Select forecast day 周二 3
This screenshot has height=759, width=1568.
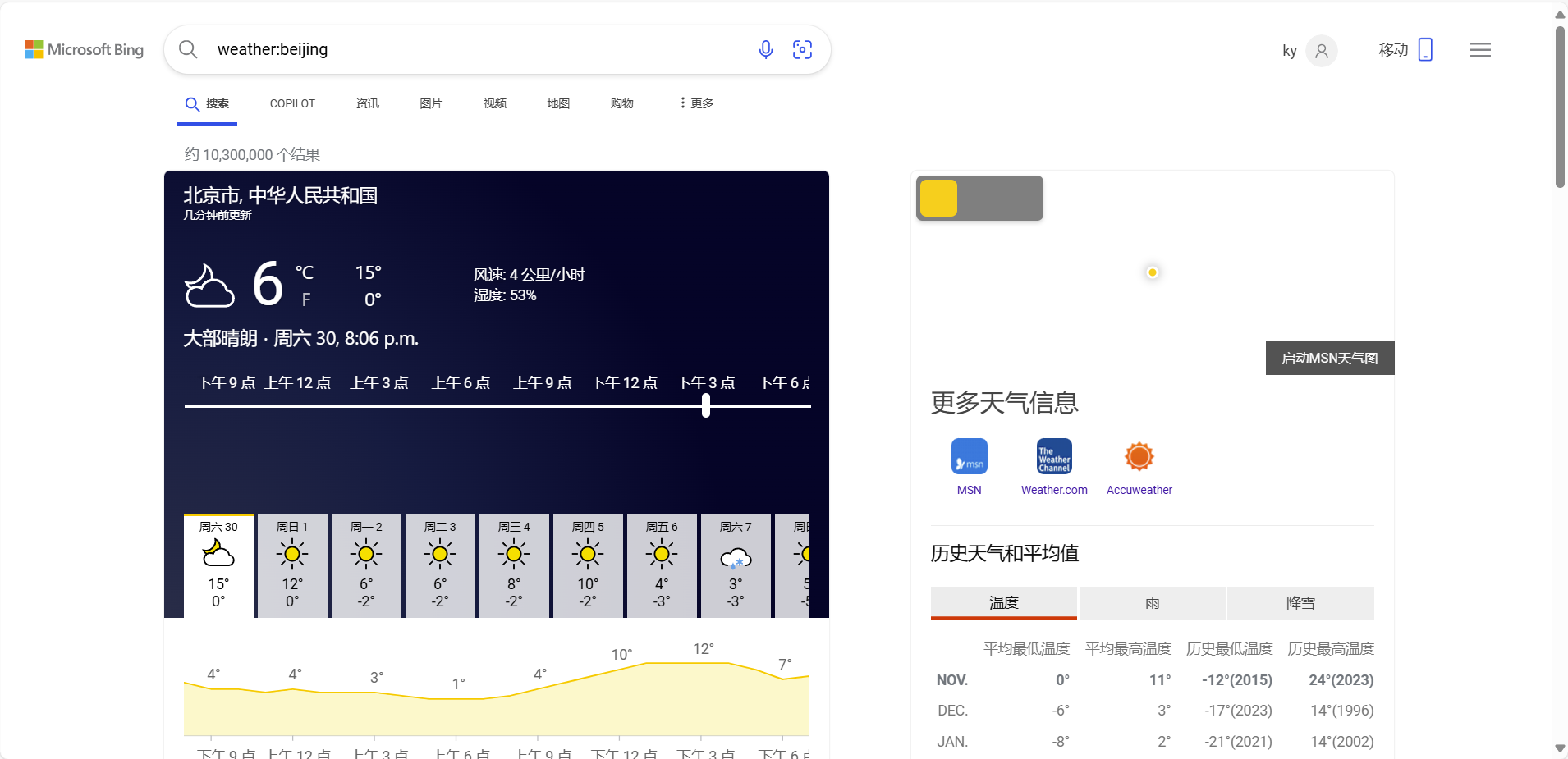pos(440,565)
